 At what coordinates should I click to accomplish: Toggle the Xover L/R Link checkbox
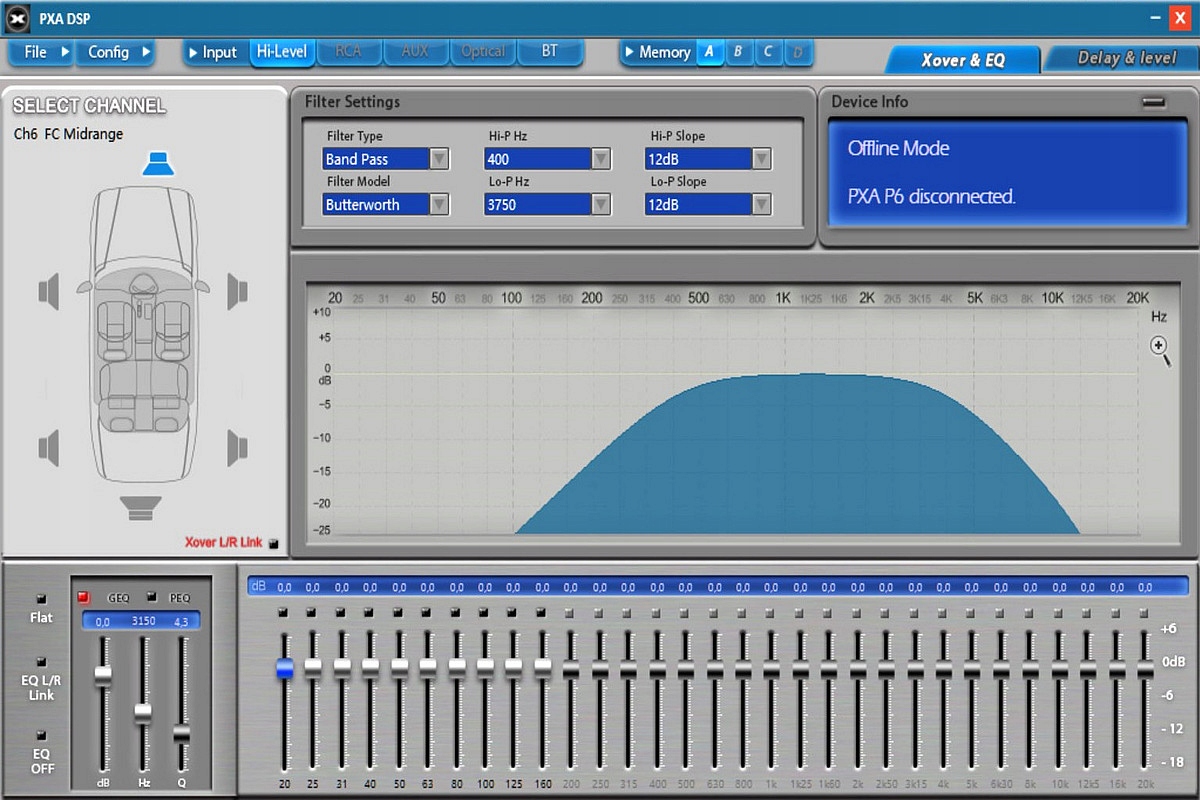pyautogui.click(x=274, y=544)
